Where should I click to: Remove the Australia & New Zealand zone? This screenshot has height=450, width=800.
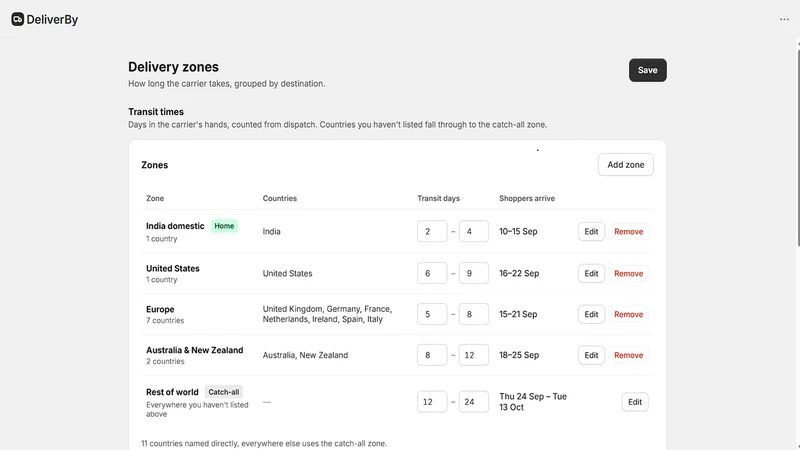(x=629, y=355)
